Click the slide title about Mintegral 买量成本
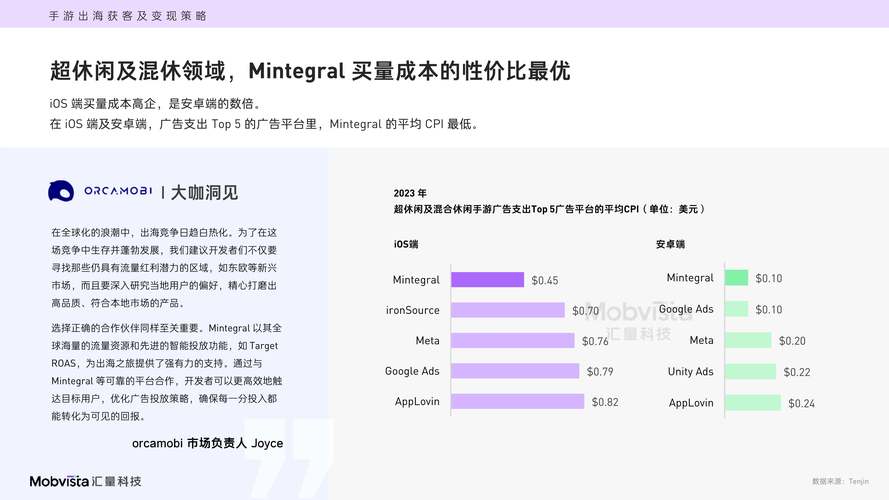Viewport: 889px width, 500px height. (x=310, y=71)
